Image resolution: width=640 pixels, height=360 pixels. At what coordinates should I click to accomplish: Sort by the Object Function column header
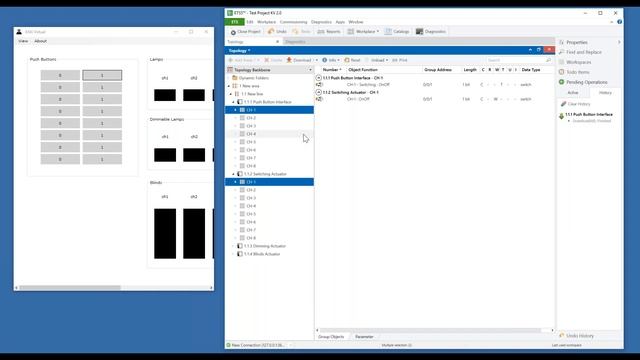coord(362,70)
